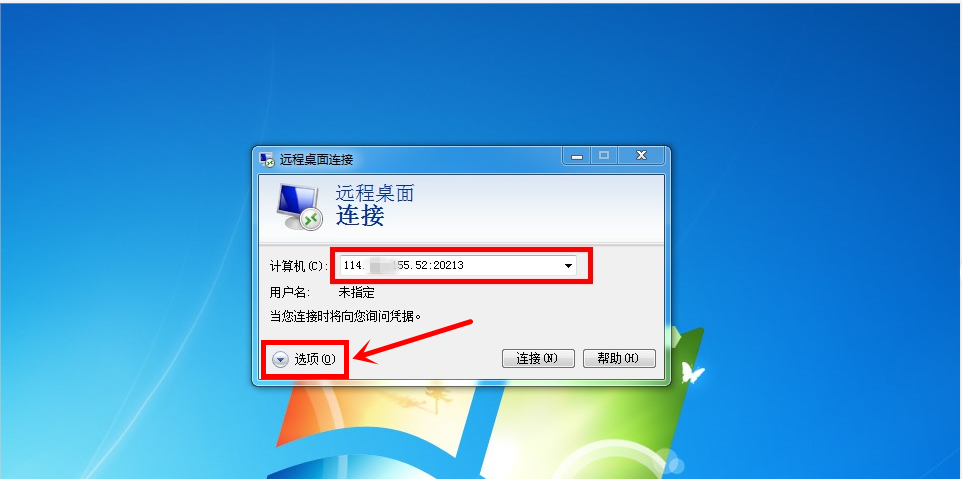Click the Remote Desktop icon in title bar

[266, 159]
